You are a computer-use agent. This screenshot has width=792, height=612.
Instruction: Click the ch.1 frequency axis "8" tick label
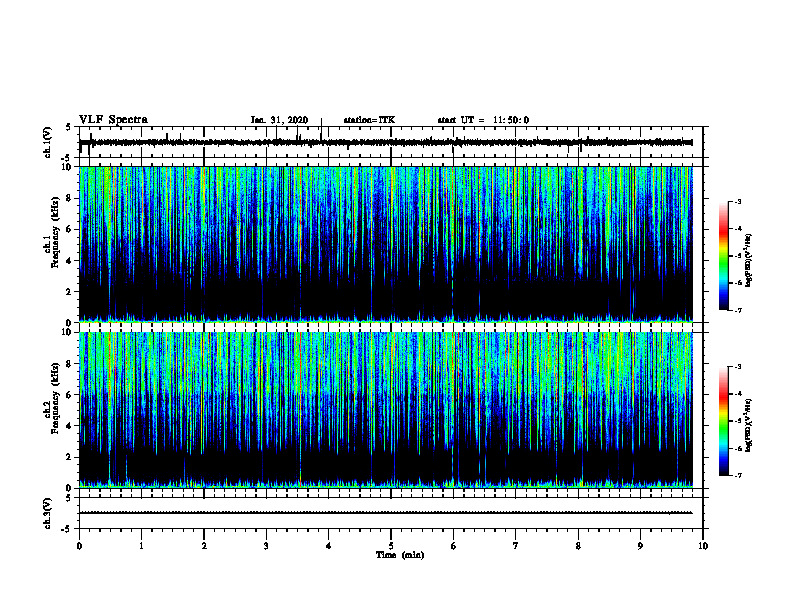[69, 198]
